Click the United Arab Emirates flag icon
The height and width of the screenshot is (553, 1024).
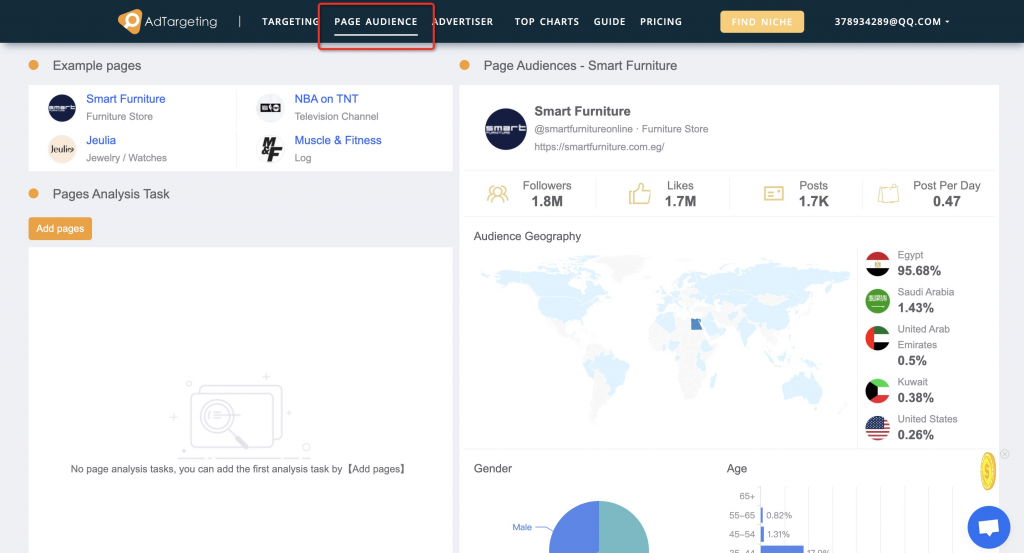pyautogui.click(x=877, y=338)
